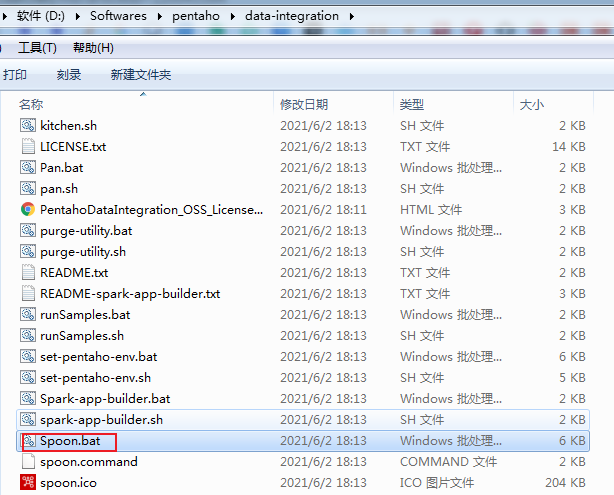Select the runSamples.sh file name
614x495 pixels.
pos(82,336)
